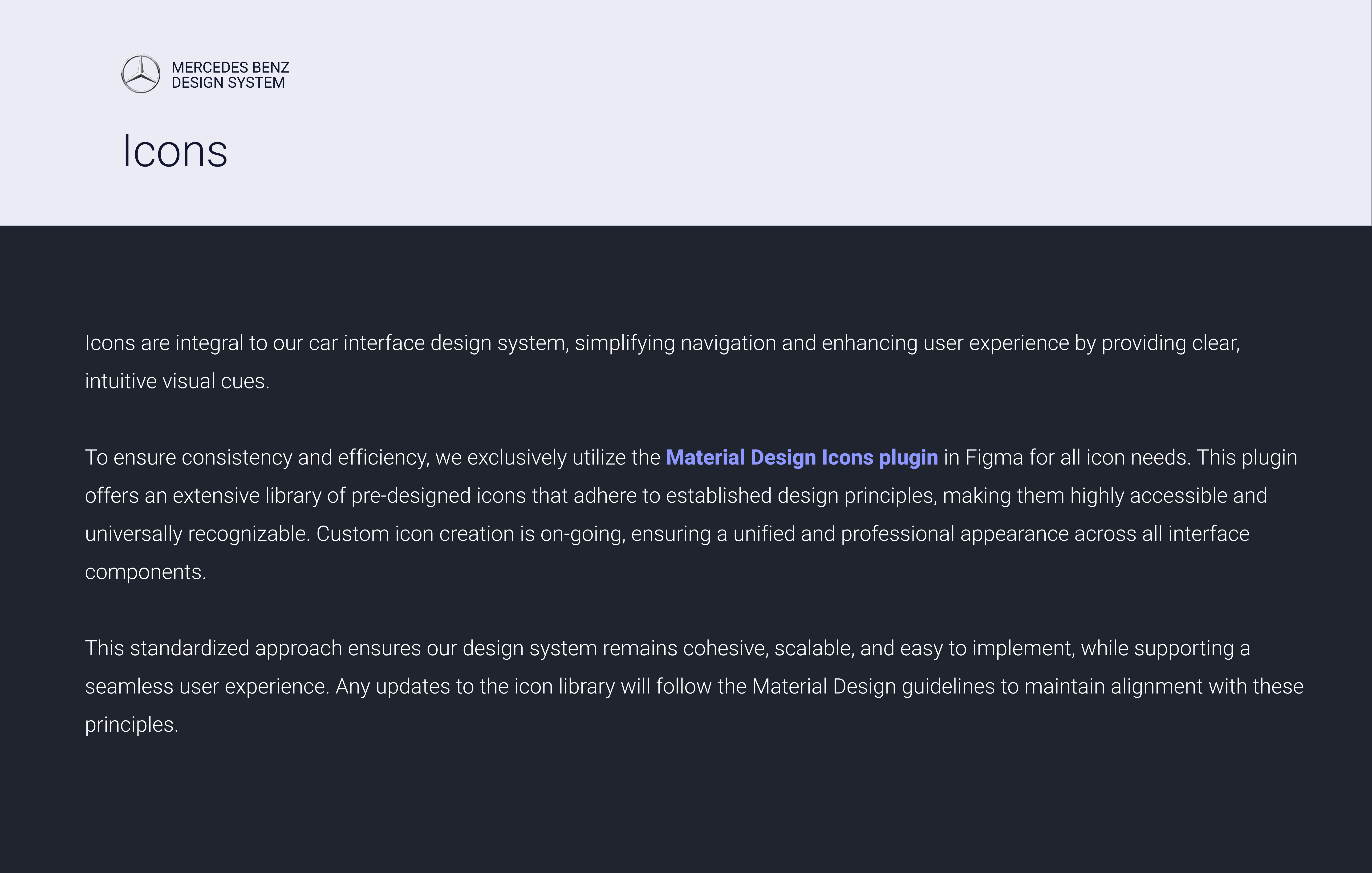
Task: Click the line "intuitive visual cues."
Action: click(177, 381)
